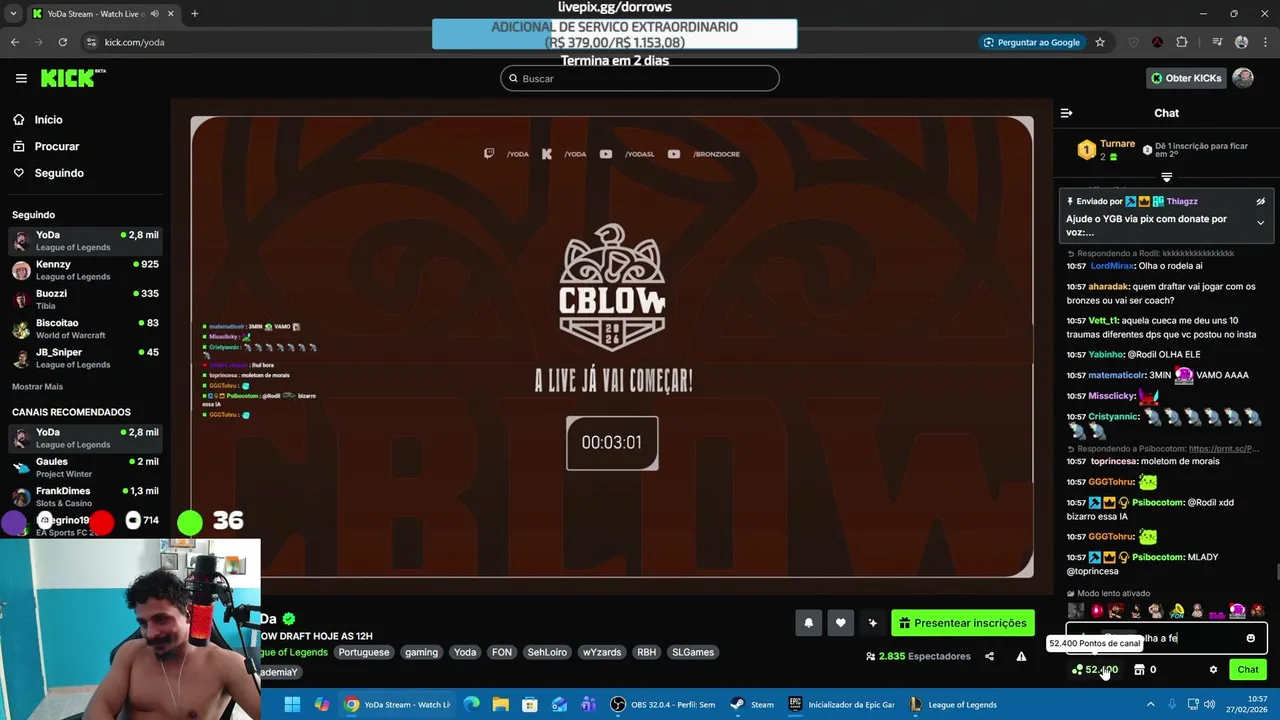Image resolution: width=1280 pixels, height=720 pixels.
Task: Open Procurar in sidebar
Action: click(56, 146)
